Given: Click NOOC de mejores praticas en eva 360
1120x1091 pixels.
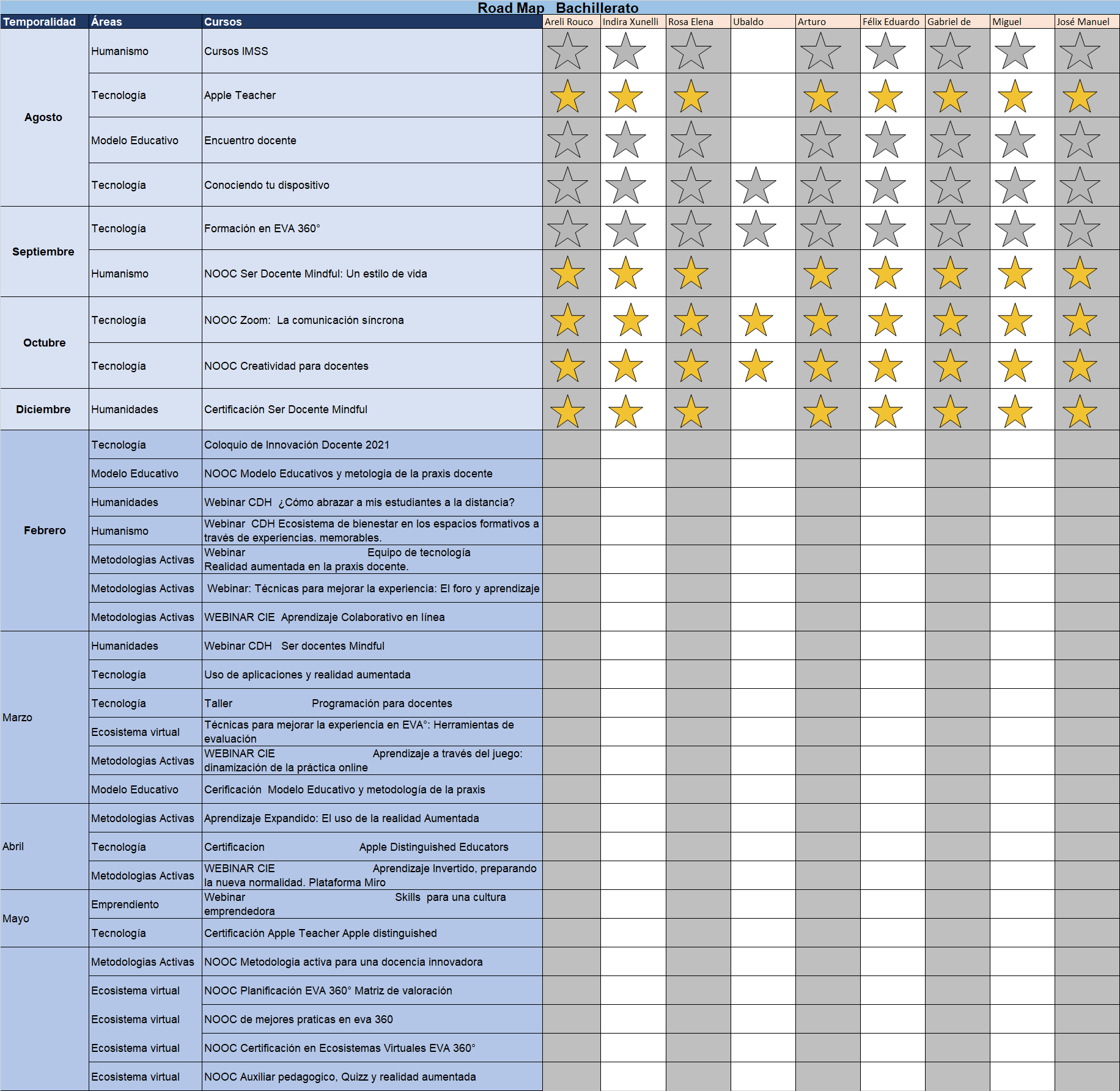Looking at the screenshot, I should [x=372, y=1019].
